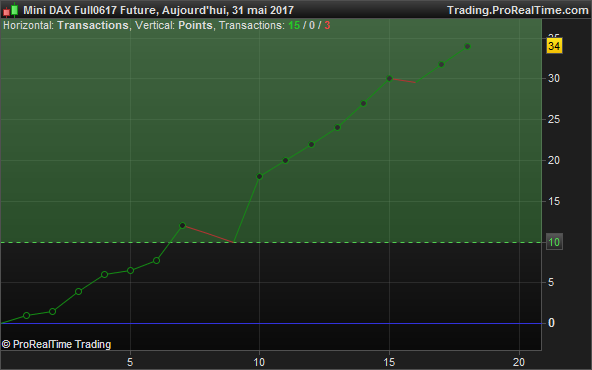Select the 24-point marker at transaction 13

(338, 128)
